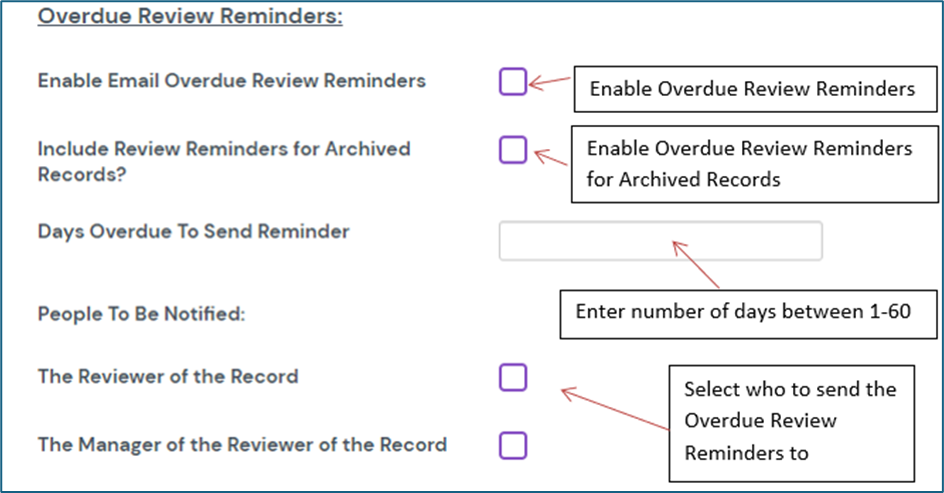Enable Email Overdue Review Reminders checkbox
944x493 pixels.
[x=512, y=82]
